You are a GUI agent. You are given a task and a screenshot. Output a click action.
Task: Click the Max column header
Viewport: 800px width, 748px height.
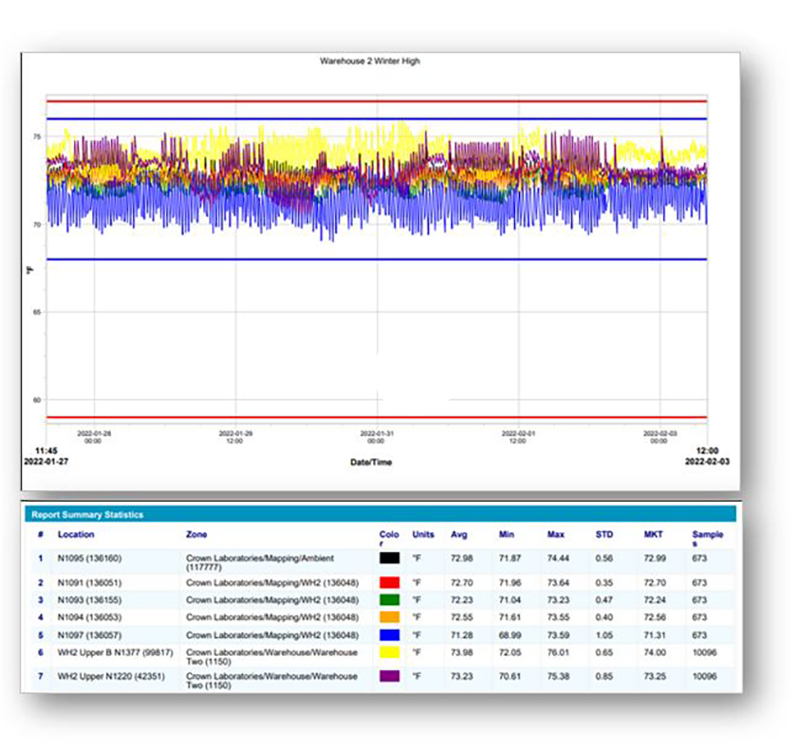coord(556,534)
